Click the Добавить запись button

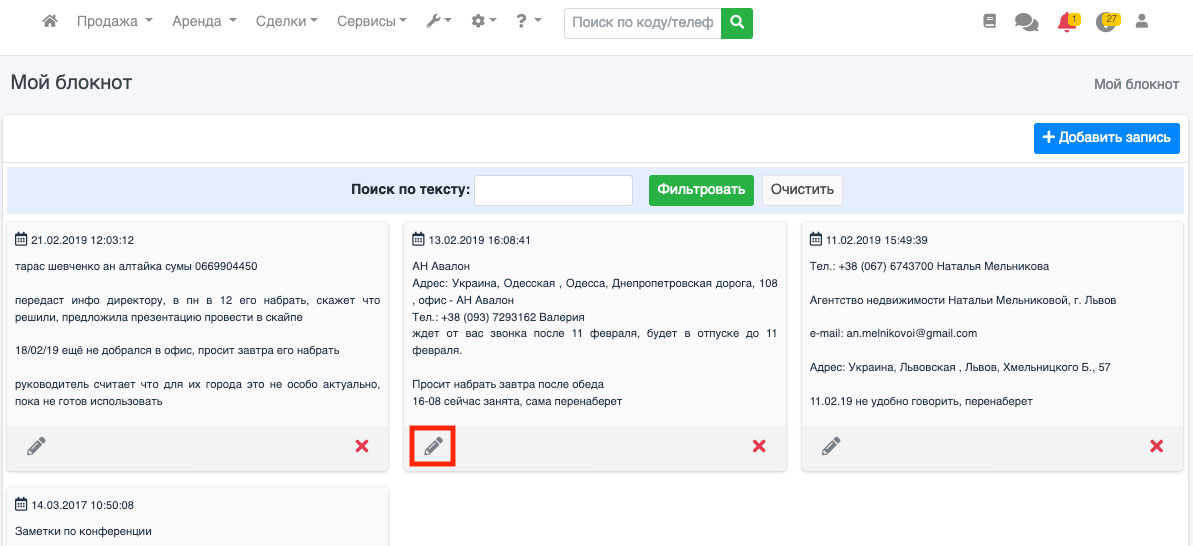1106,138
